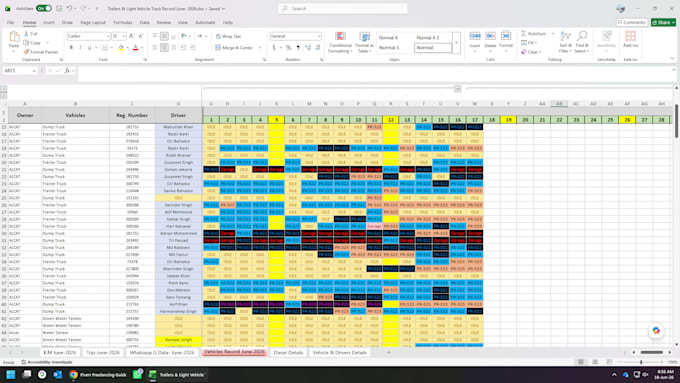
Task: Switch to the Insert ribbon tab
Action: (49, 22)
